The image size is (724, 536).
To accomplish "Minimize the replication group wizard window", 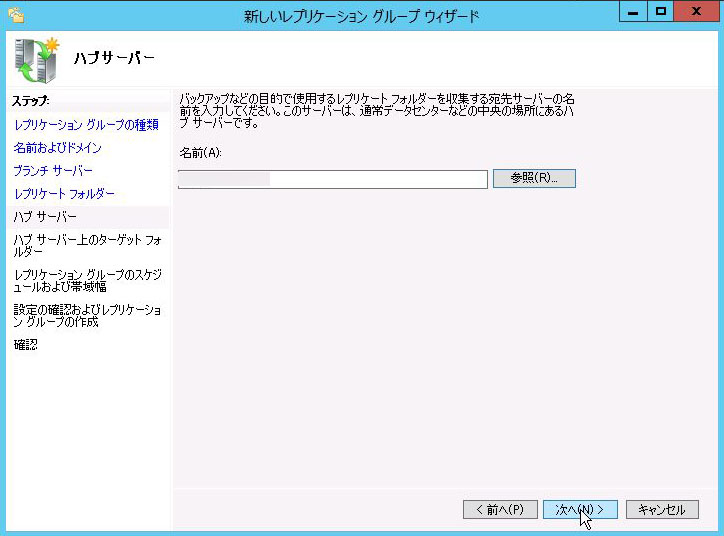I will point(632,12).
